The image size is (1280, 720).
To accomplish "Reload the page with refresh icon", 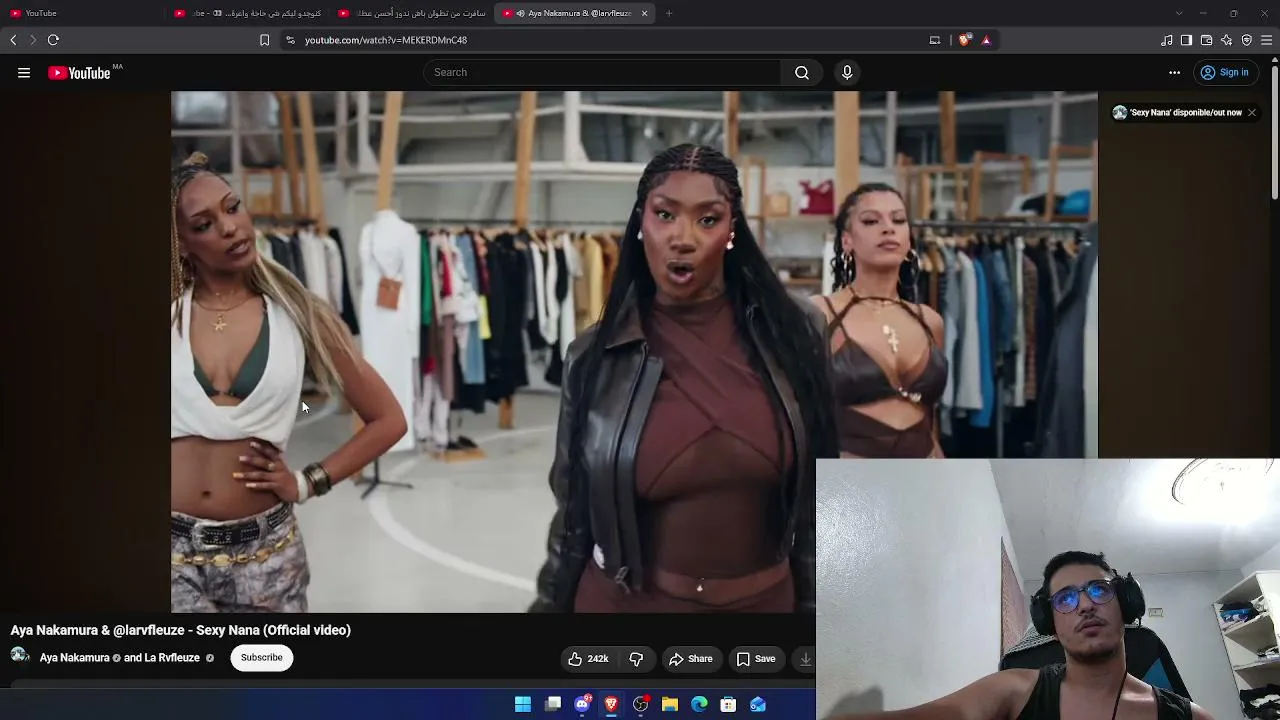I will pyautogui.click(x=53, y=40).
